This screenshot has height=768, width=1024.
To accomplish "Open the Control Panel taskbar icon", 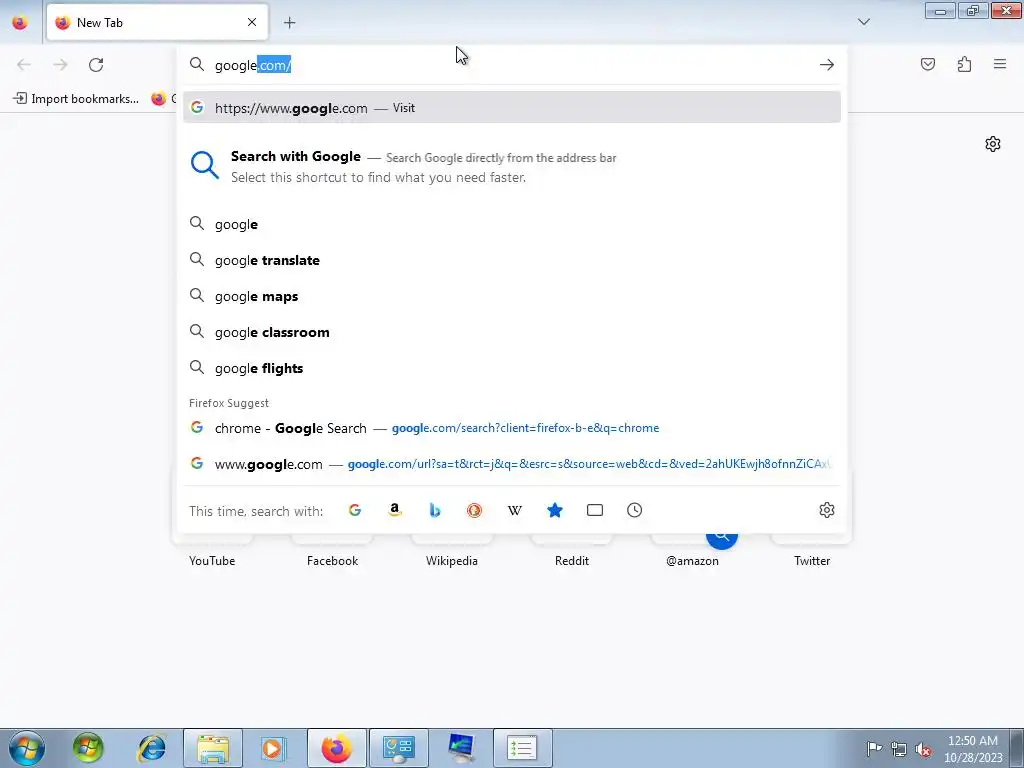I will tap(399, 748).
